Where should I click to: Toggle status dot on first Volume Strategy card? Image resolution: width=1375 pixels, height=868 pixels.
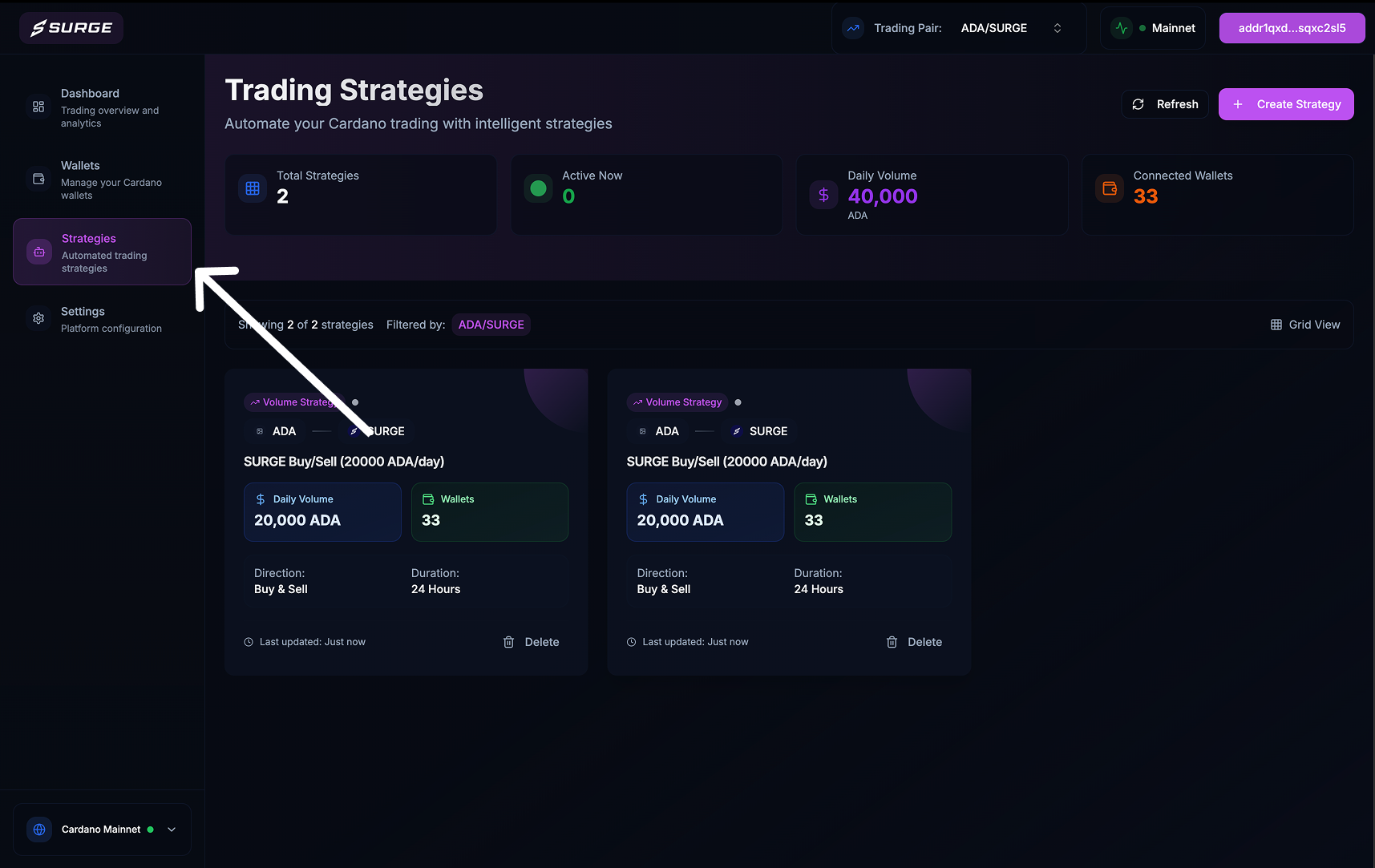(x=355, y=402)
